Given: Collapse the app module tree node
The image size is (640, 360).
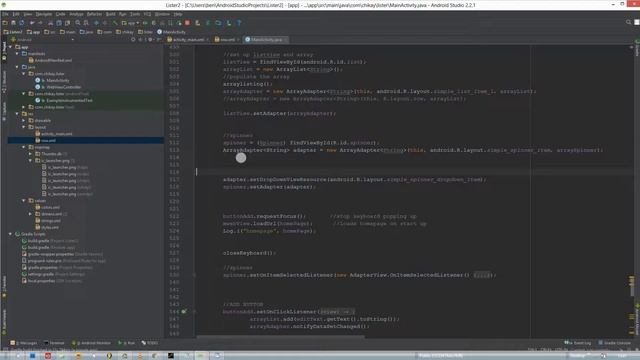Looking at the screenshot, I should pos(11,47).
